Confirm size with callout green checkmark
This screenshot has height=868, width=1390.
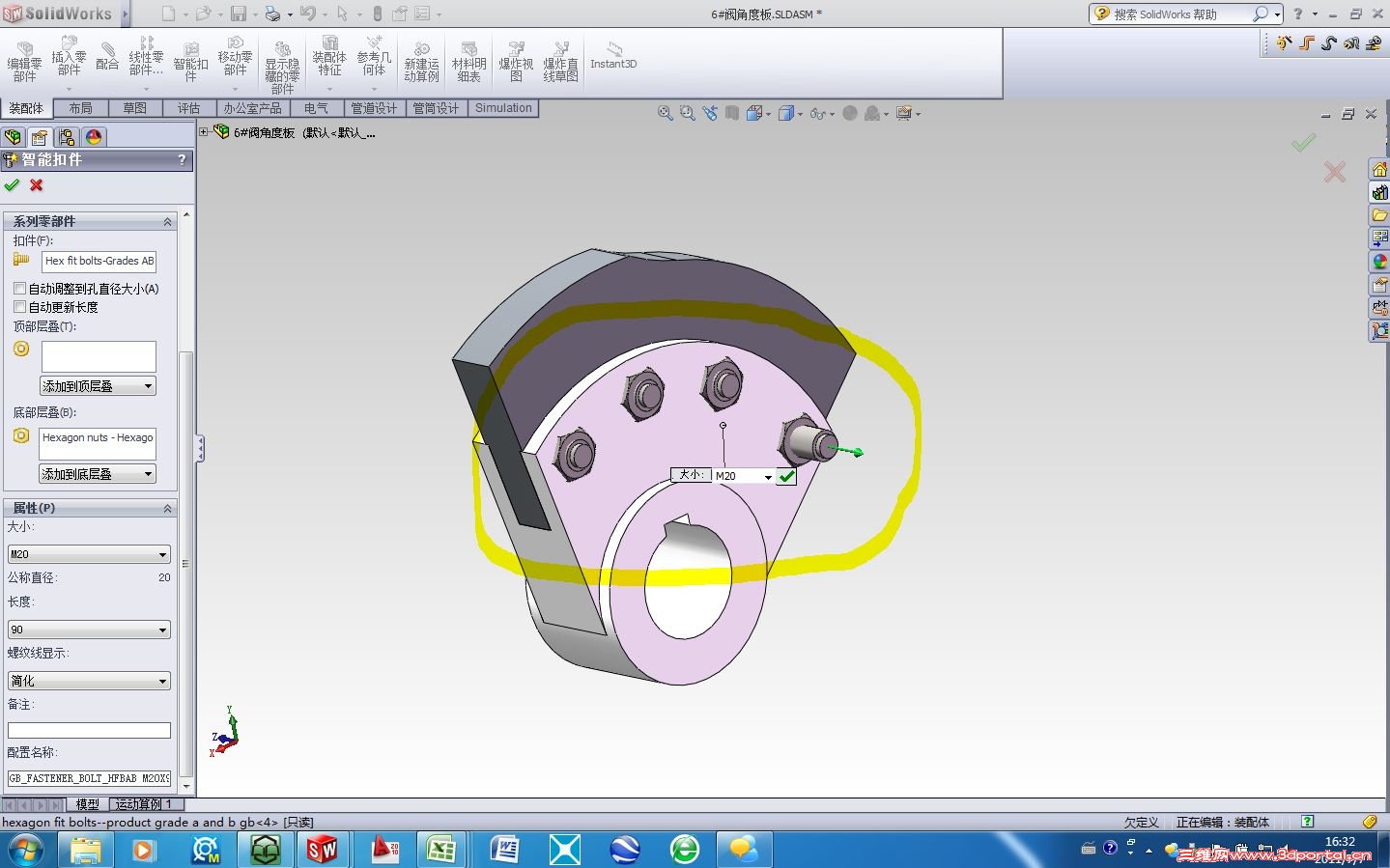pyautogui.click(x=787, y=476)
